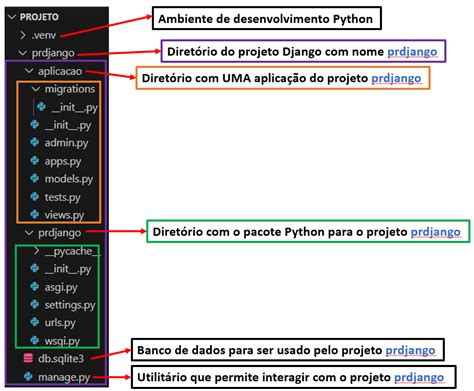The height and width of the screenshot is (391, 474).
Task: Open the models.py file name
Action: [69, 179]
